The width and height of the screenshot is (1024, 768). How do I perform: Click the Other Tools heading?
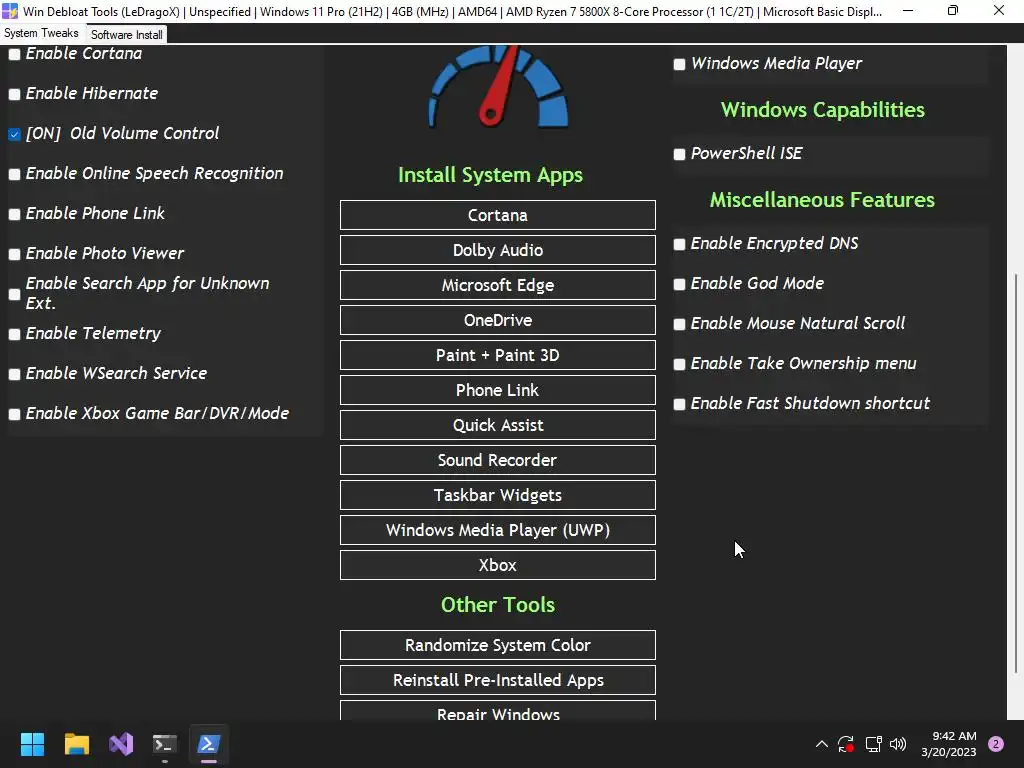(x=498, y=605)
